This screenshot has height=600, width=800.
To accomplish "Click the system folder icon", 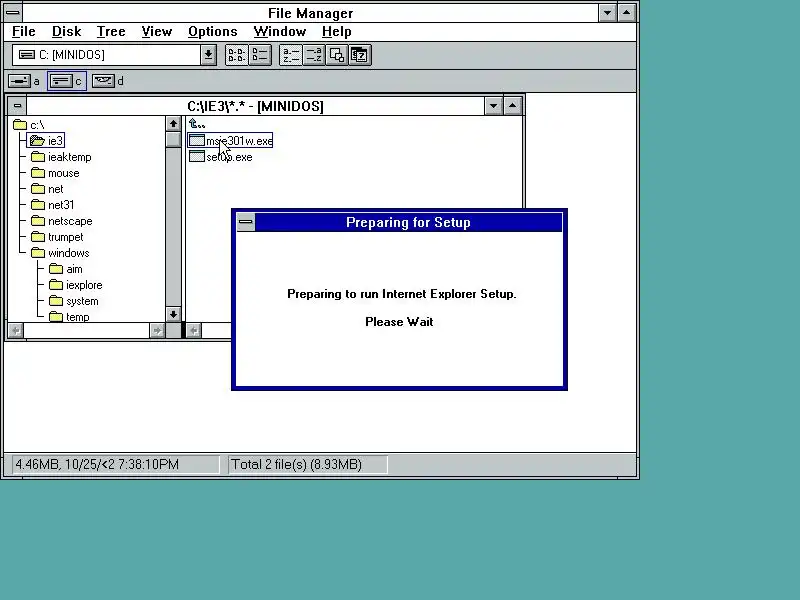I will point(56,301).
